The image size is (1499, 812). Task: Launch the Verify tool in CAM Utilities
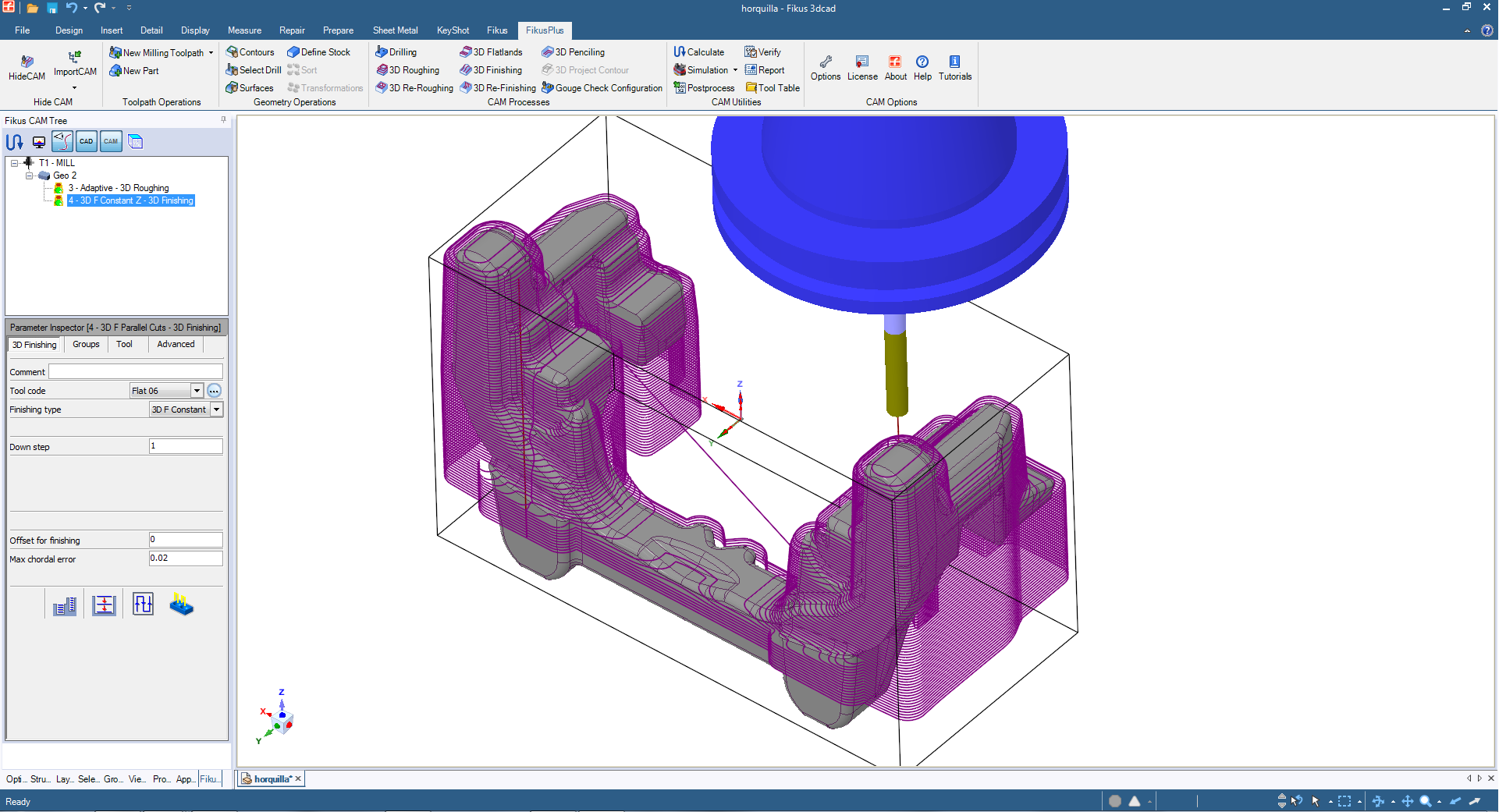[763, 51]
